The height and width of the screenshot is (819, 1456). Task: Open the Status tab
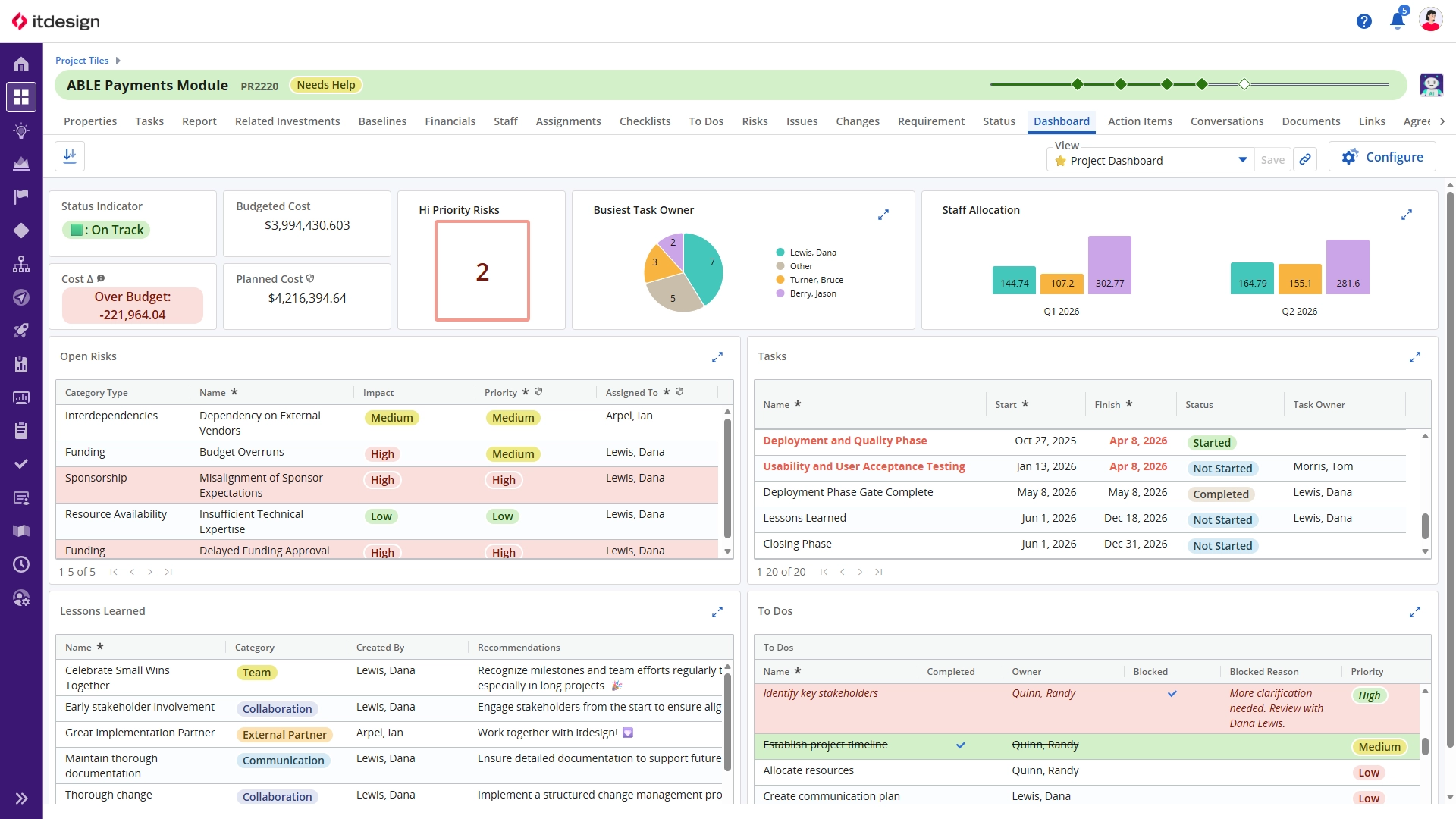tap(999, 121)
